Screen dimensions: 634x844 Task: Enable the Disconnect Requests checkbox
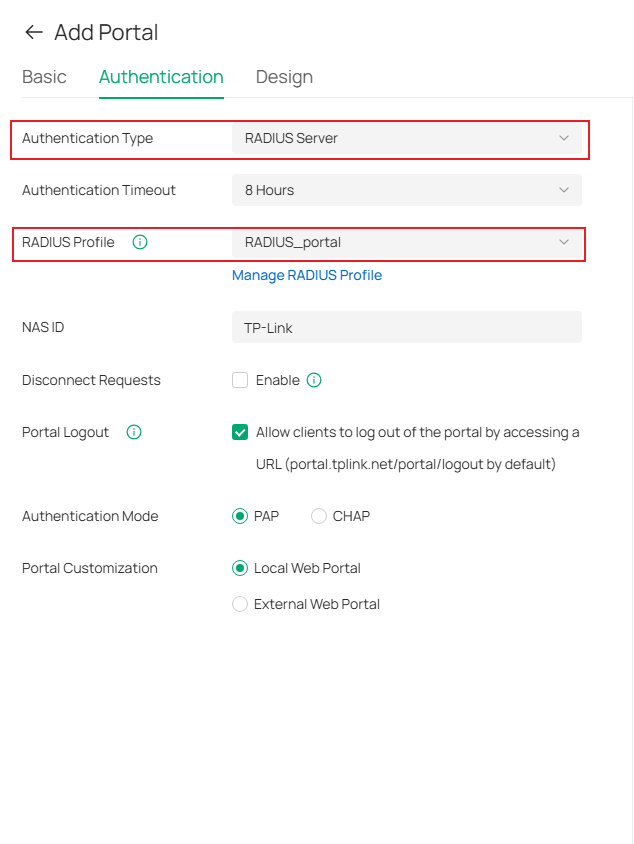pos(239,380)
